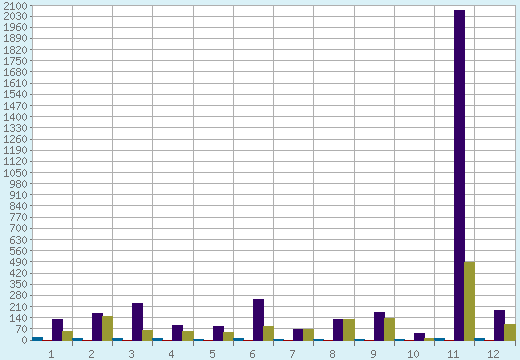This screenshot has width=520, height=360.
Task: Select the purple bar above label 5
Action: [x=218, y=333]
